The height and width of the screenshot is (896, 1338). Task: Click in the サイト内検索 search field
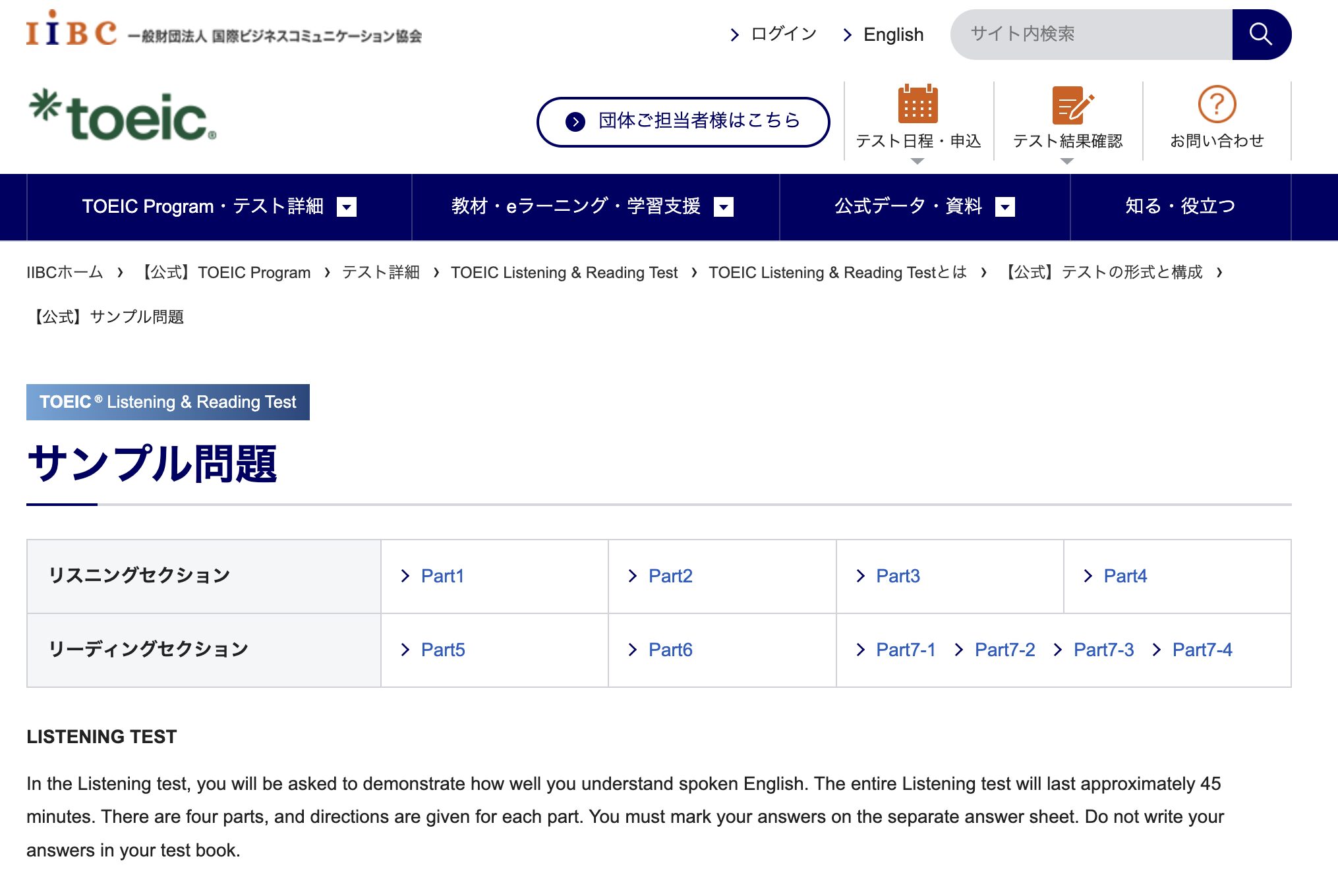tap(1091, 34)
